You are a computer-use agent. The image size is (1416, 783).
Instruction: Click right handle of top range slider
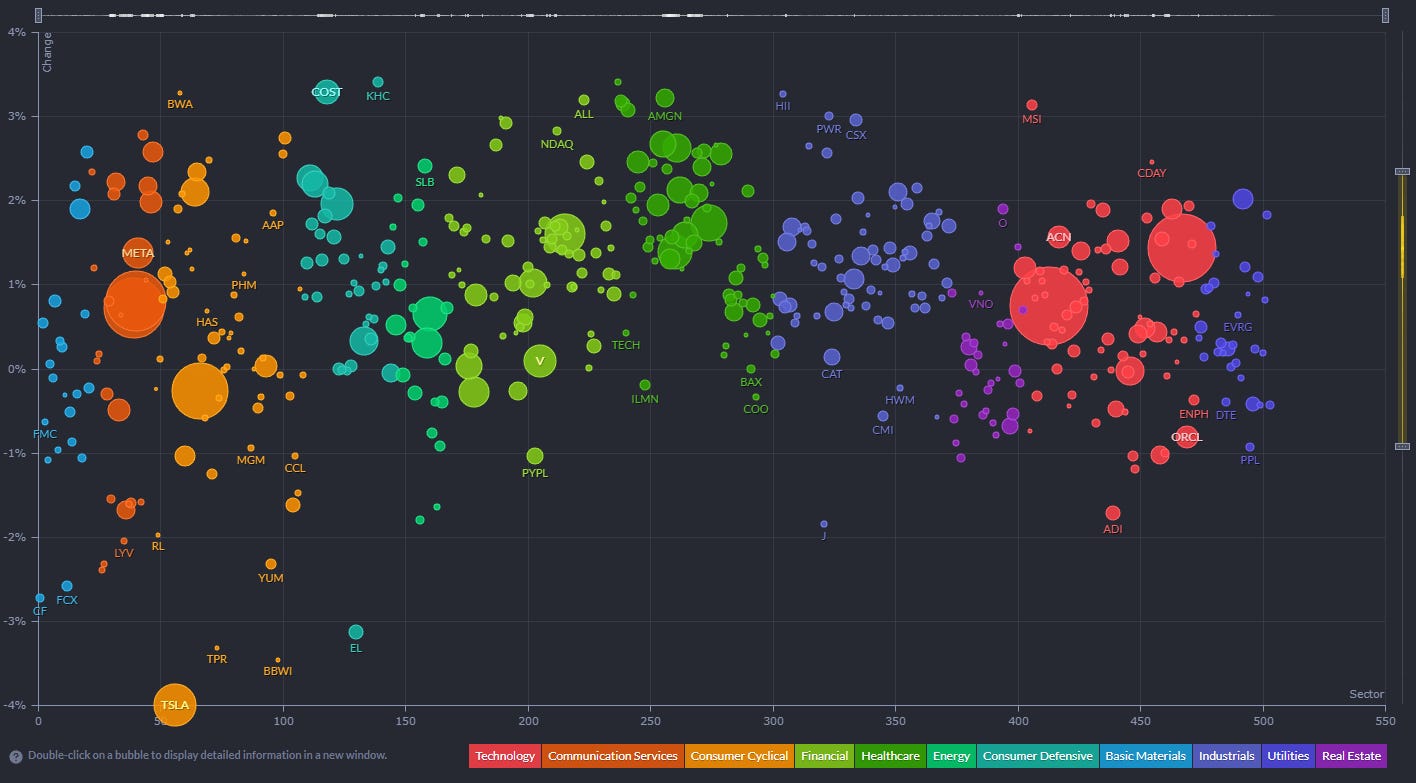tap(1385, 15)
